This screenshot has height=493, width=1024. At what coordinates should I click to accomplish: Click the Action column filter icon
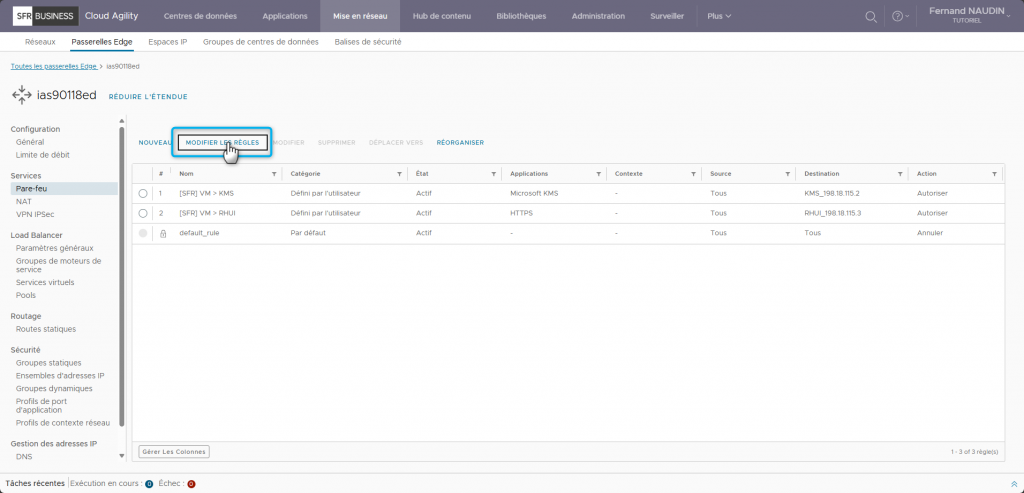995,174
